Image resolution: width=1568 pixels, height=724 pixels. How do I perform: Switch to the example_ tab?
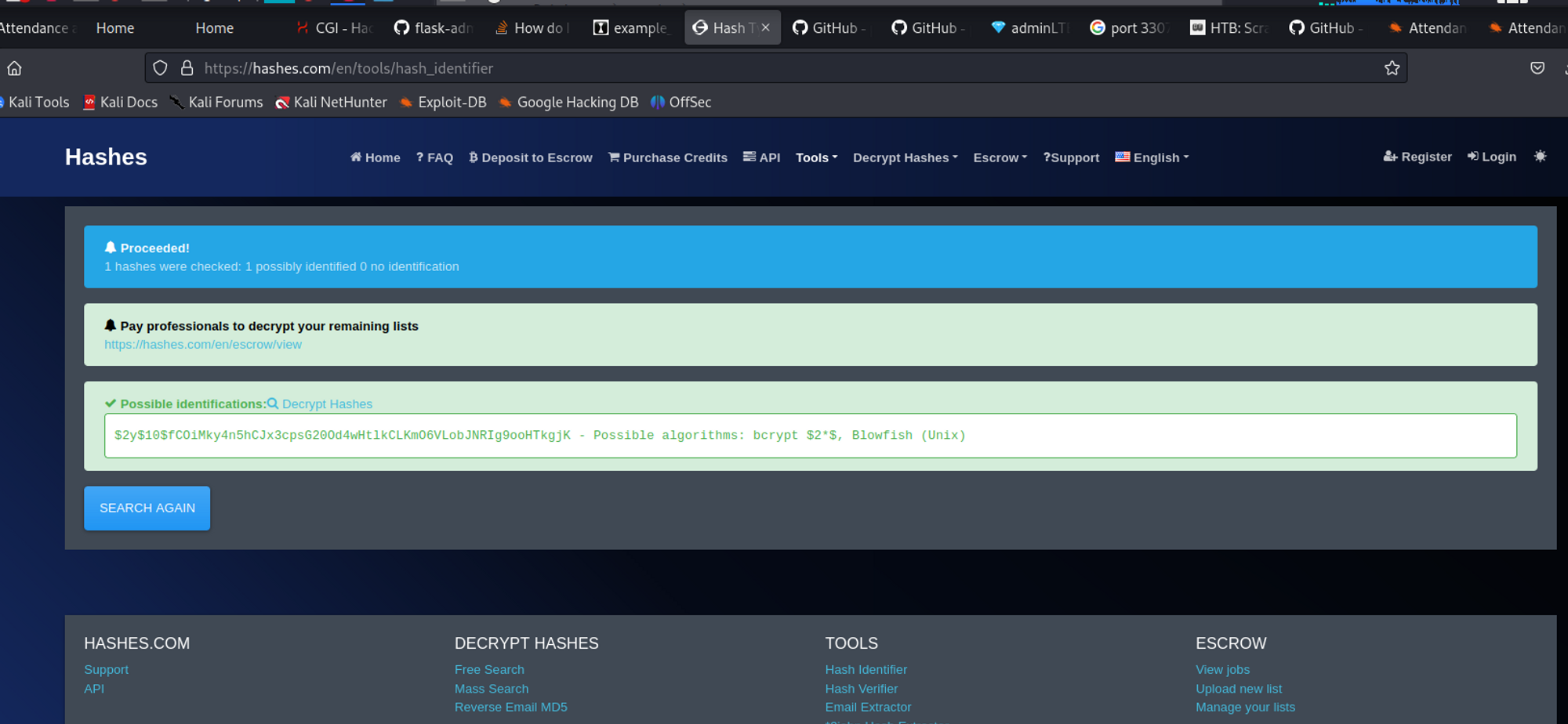pos(633,28)
